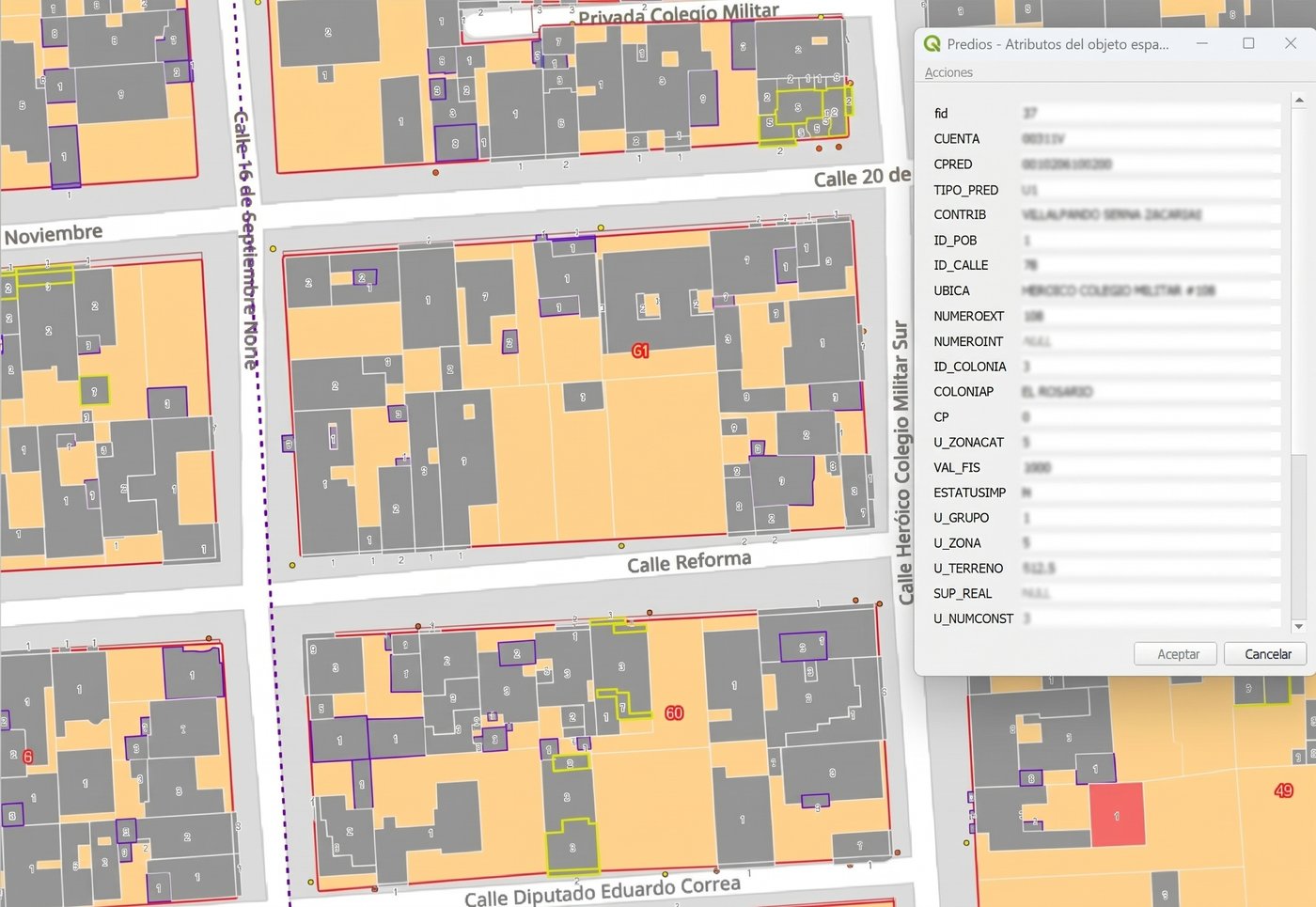Screen dimensions: 1316x907
Task: Click into the NUMEROEXT value field
Action: [x=1151, y=316]
